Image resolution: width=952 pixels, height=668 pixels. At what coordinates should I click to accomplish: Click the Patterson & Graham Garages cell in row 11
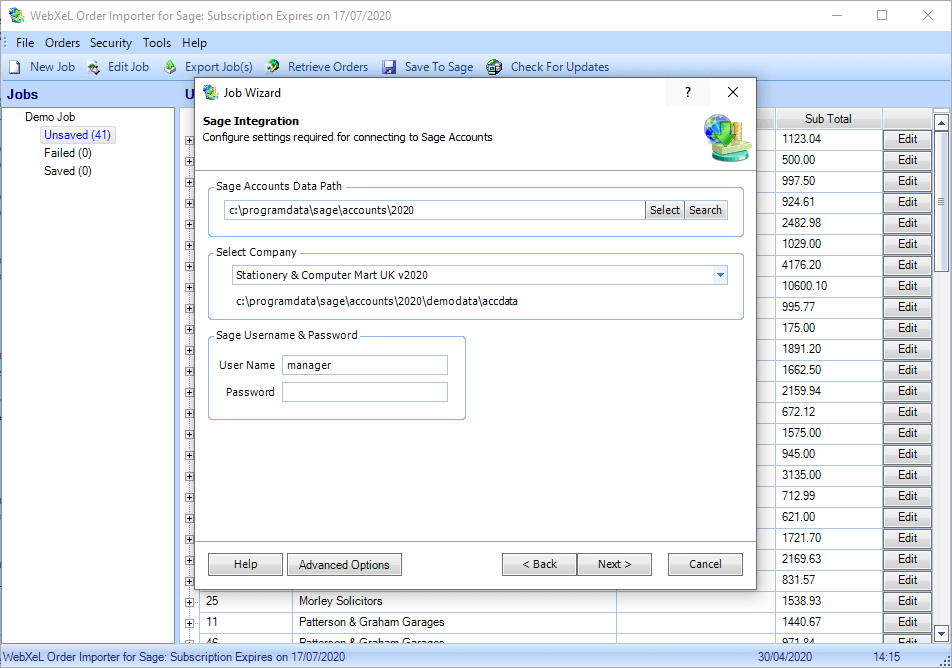point(454,622)
